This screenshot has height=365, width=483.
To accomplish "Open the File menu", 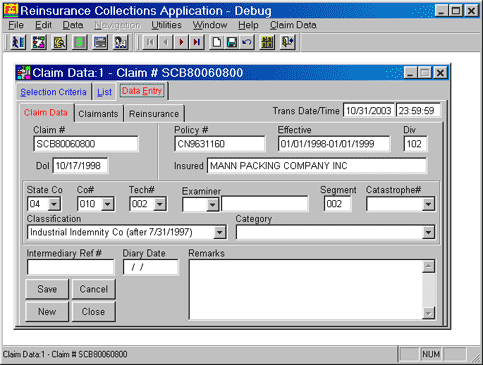I will [x=16, y=25].
